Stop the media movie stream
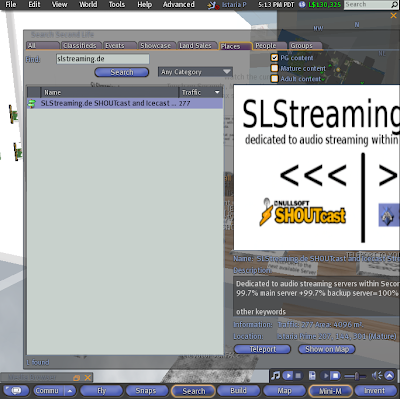400x399 pixels. [335, 376]
